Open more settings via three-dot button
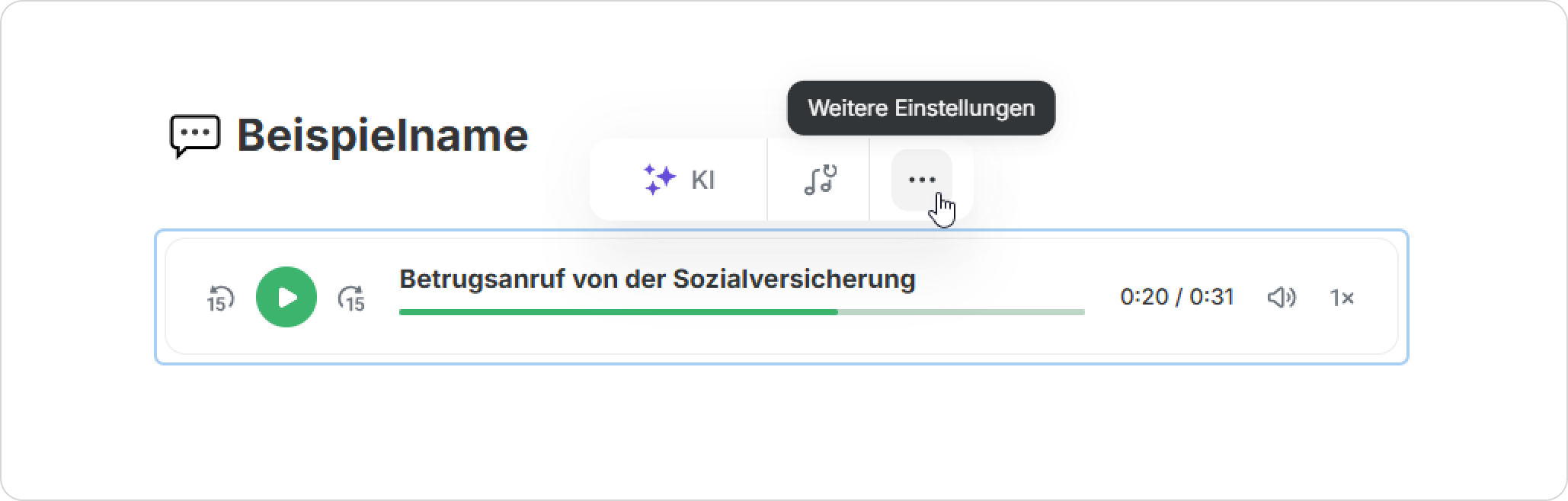1568x501 pixels. point(922,180)
